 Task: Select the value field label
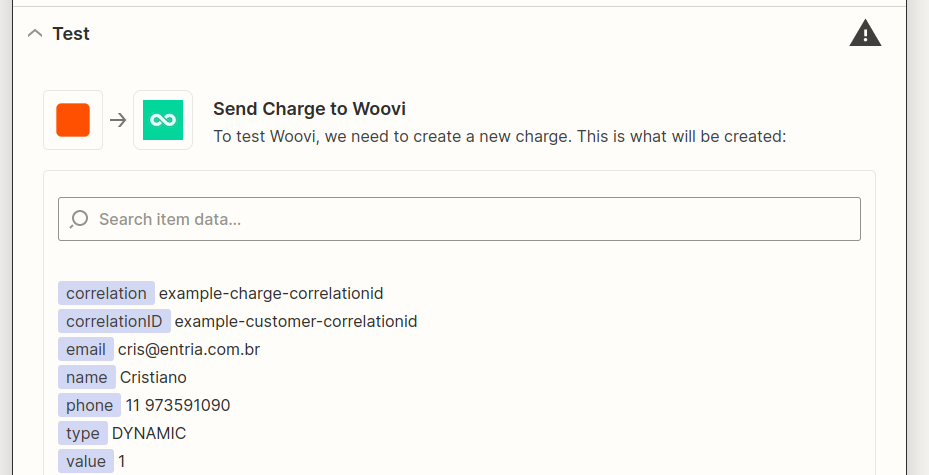point(86,461)
